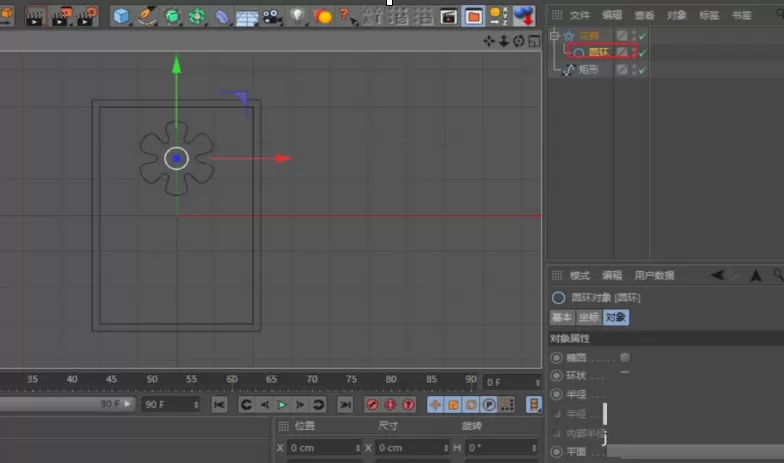
Task: Click the toggle viewport layout icon
Action: (x=534, y=41)
